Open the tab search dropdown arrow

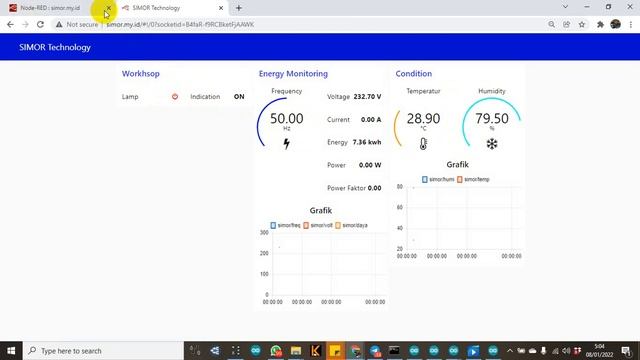(565, 7)
